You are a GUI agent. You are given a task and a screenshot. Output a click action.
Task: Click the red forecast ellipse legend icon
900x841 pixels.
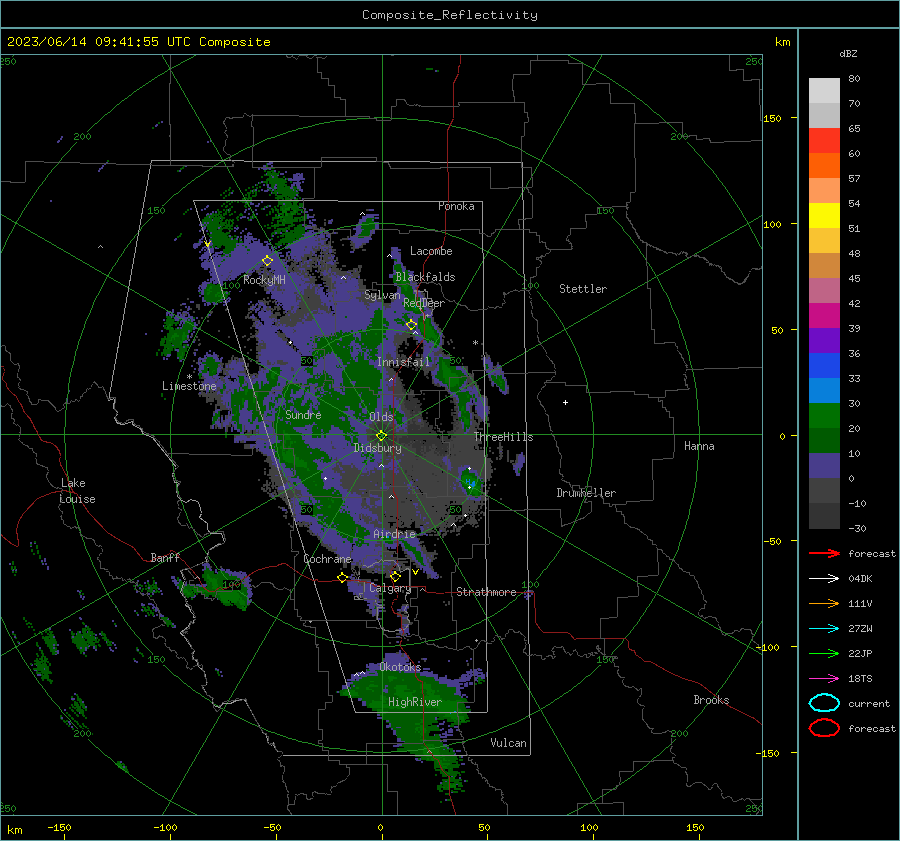pos(824,728)
